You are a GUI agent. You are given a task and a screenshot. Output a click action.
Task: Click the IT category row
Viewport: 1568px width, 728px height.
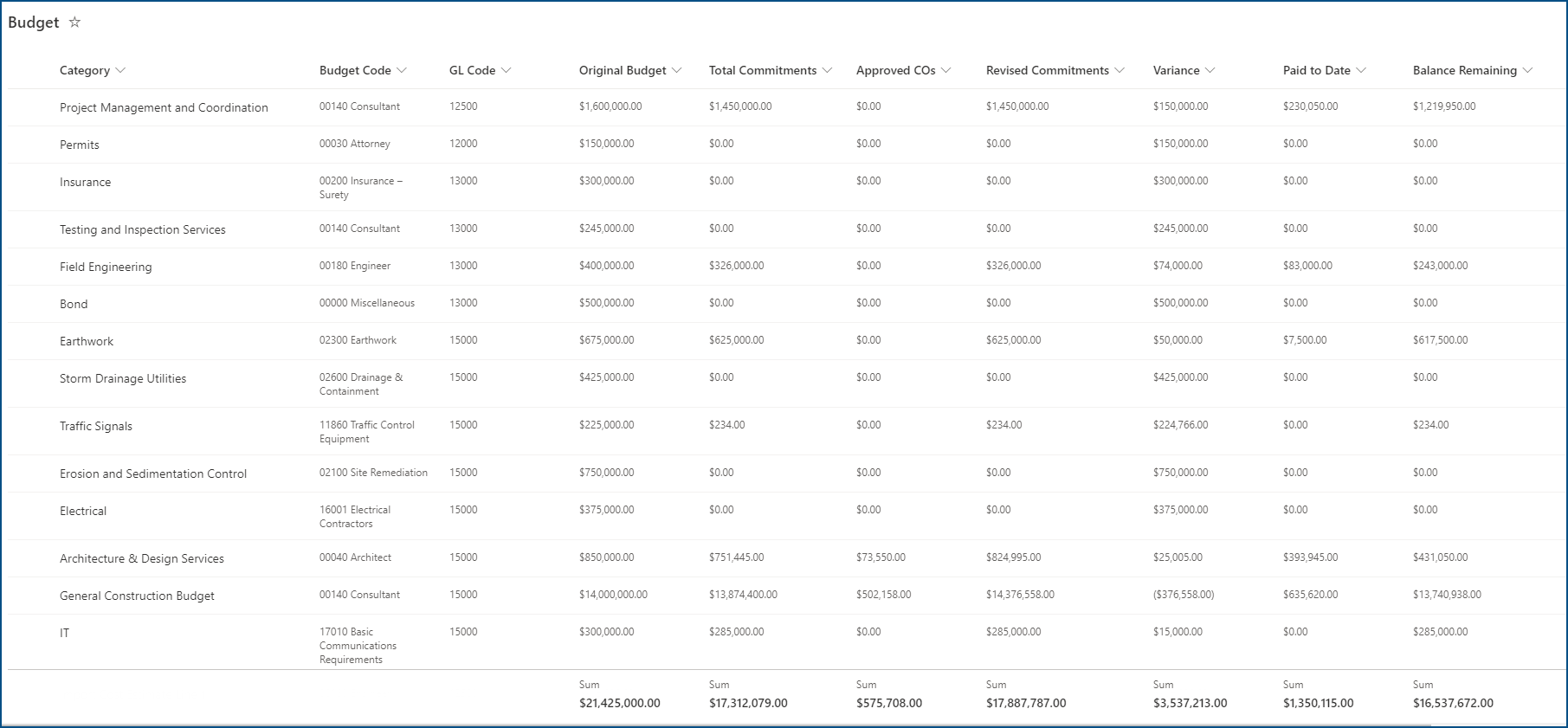click(65, 633)
